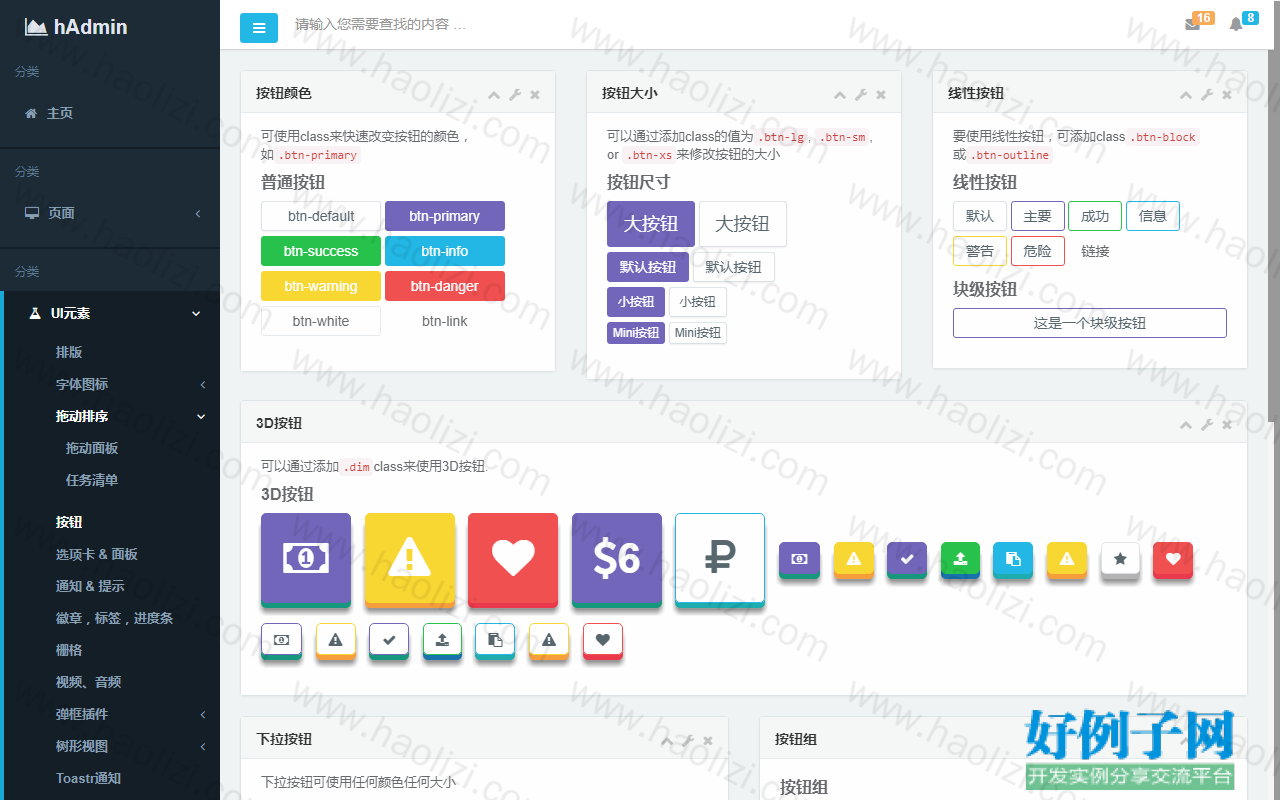
Task: Click the yellow warning button beside the star
Action: click(x=1067, y=560)
